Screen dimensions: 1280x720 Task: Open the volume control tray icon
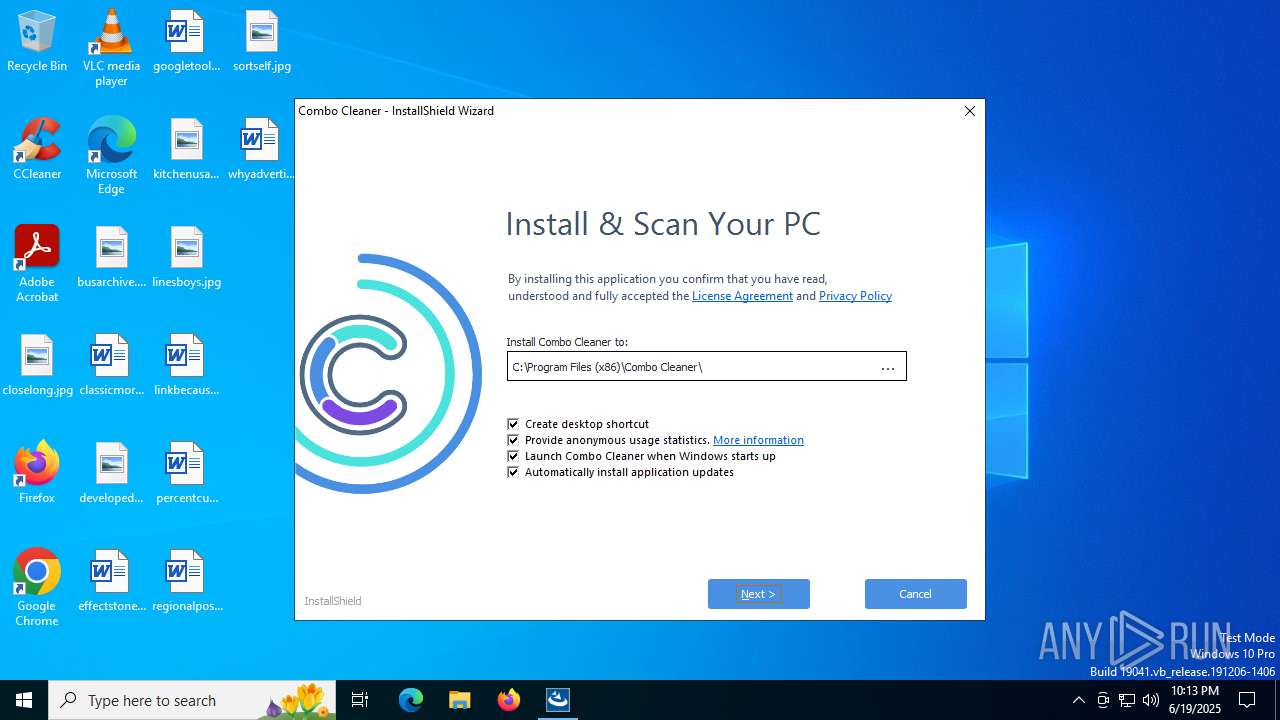1151,700
